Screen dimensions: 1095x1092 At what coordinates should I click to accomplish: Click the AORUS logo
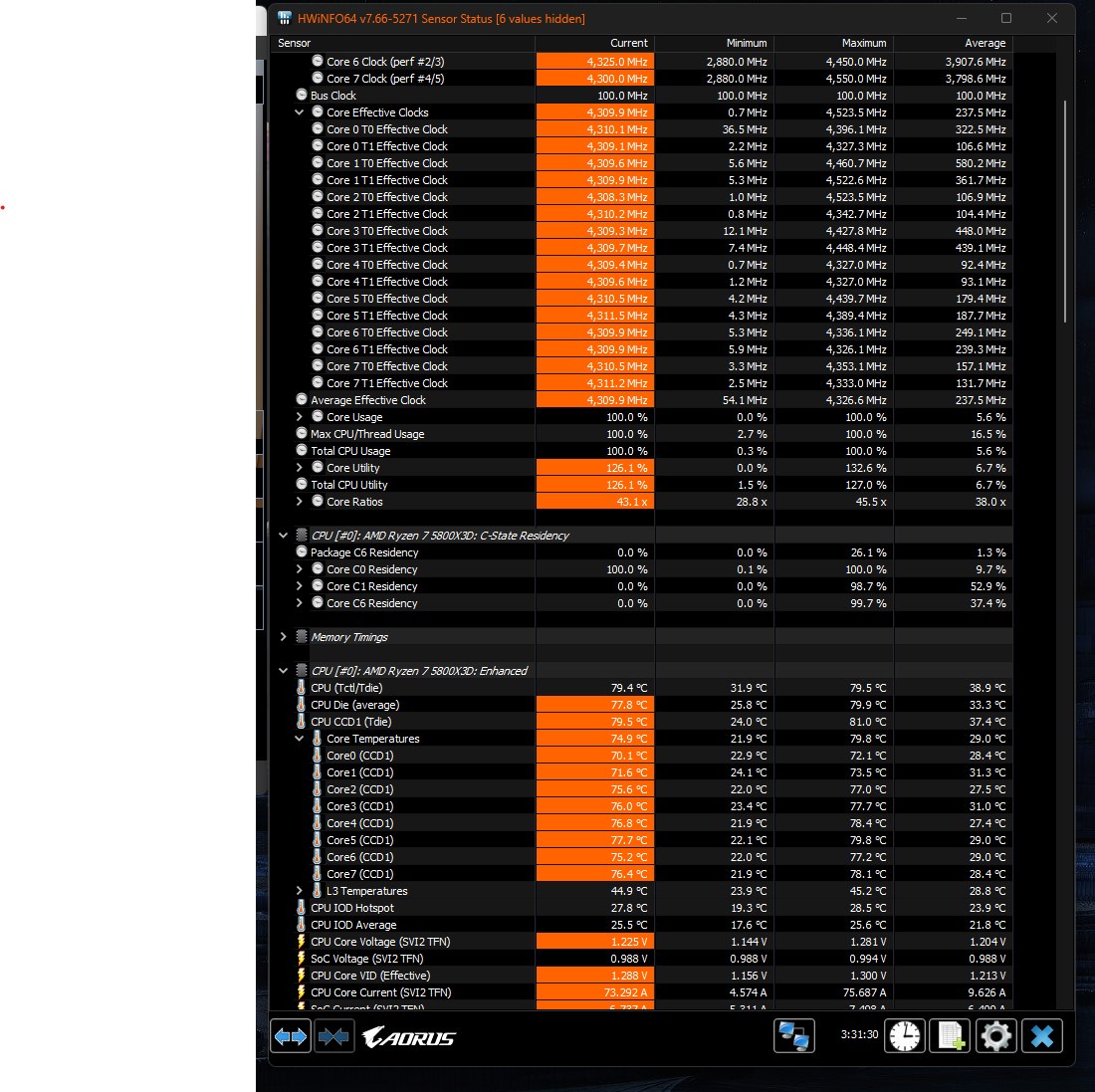pyautogui.click(x=409, y=1037)
